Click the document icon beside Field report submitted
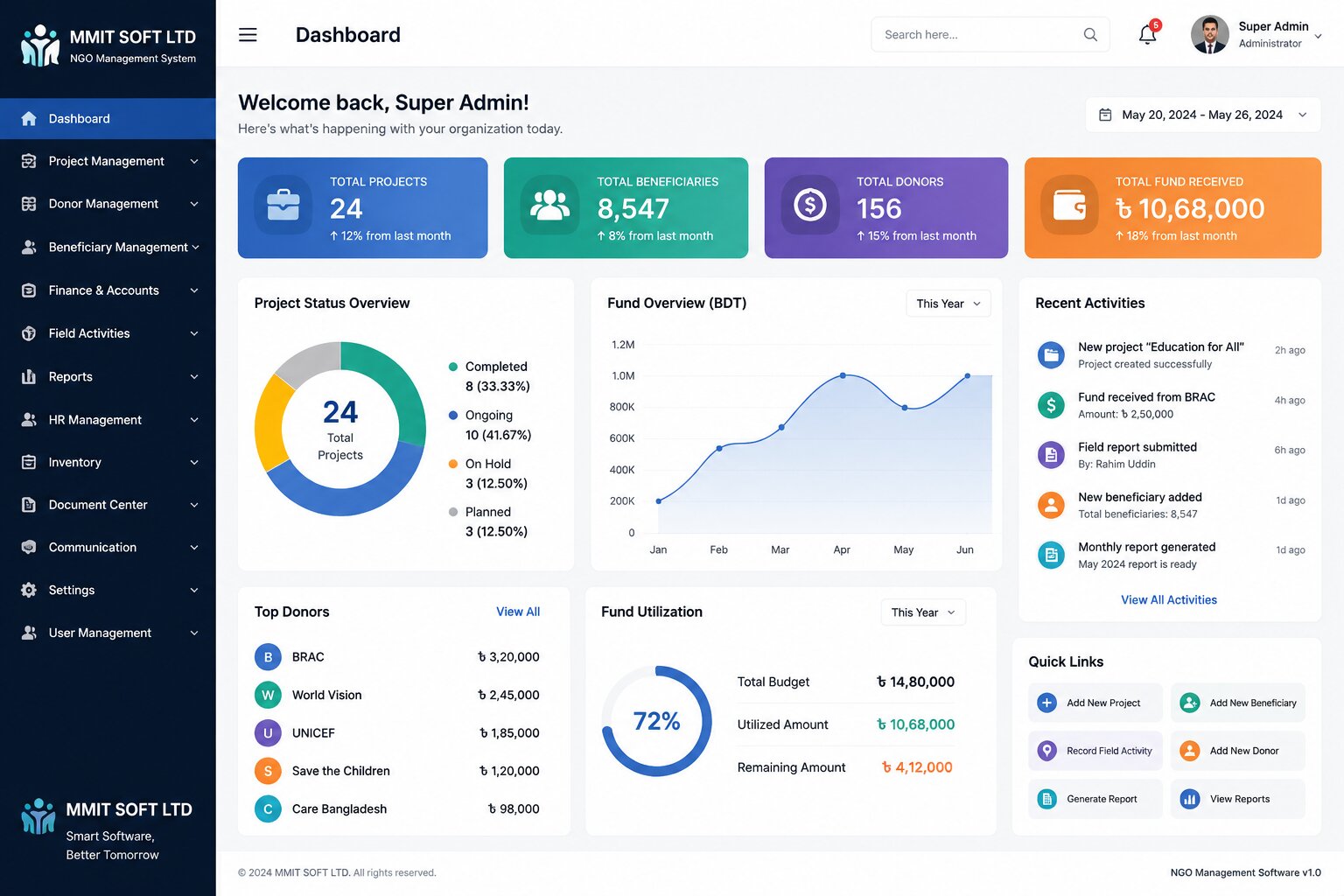The image size is (1344, 896). coord(1051,454)
